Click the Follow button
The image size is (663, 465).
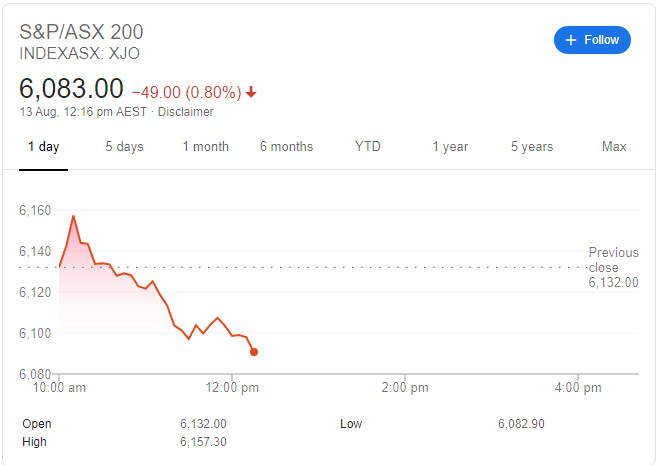[x=592, y=40]
